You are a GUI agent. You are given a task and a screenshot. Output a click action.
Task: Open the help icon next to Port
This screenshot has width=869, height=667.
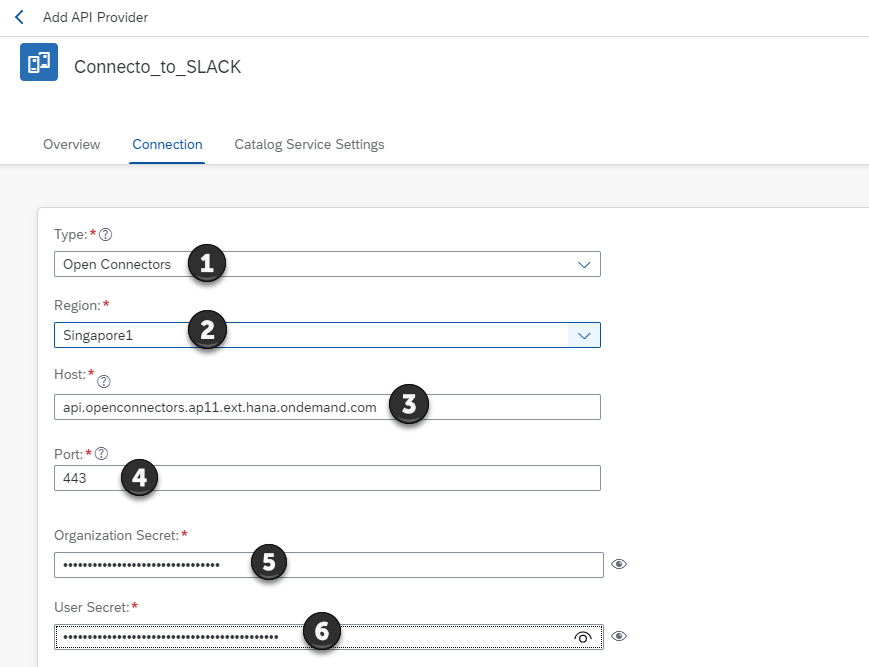tap(101, 454)
